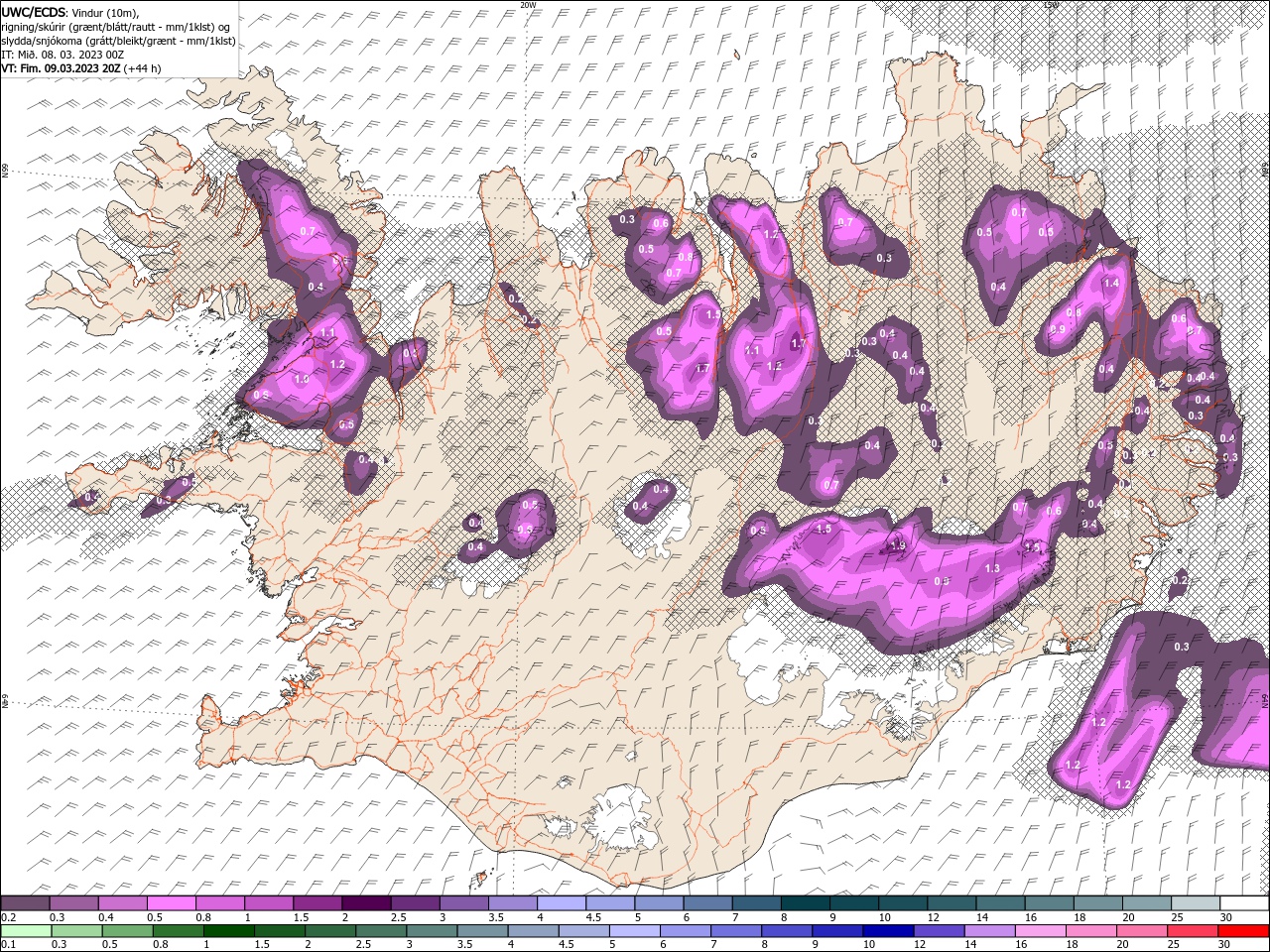1270x952 pixels.
Task: Click the lower legend swatch between 0.1 and 0.3
Action: 26,931
